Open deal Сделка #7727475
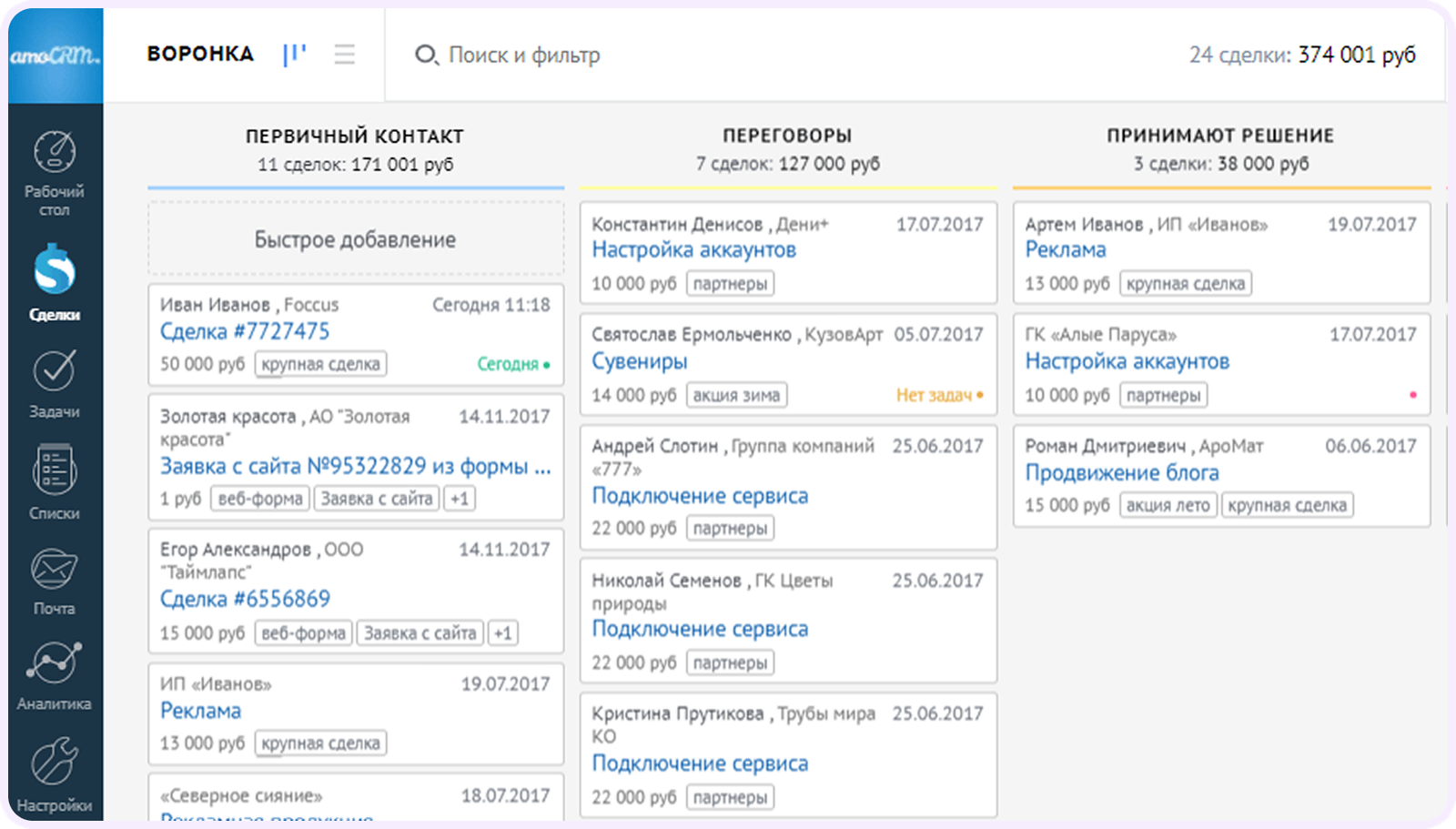The image size is (1456, 829). click(x=245, y=331)
